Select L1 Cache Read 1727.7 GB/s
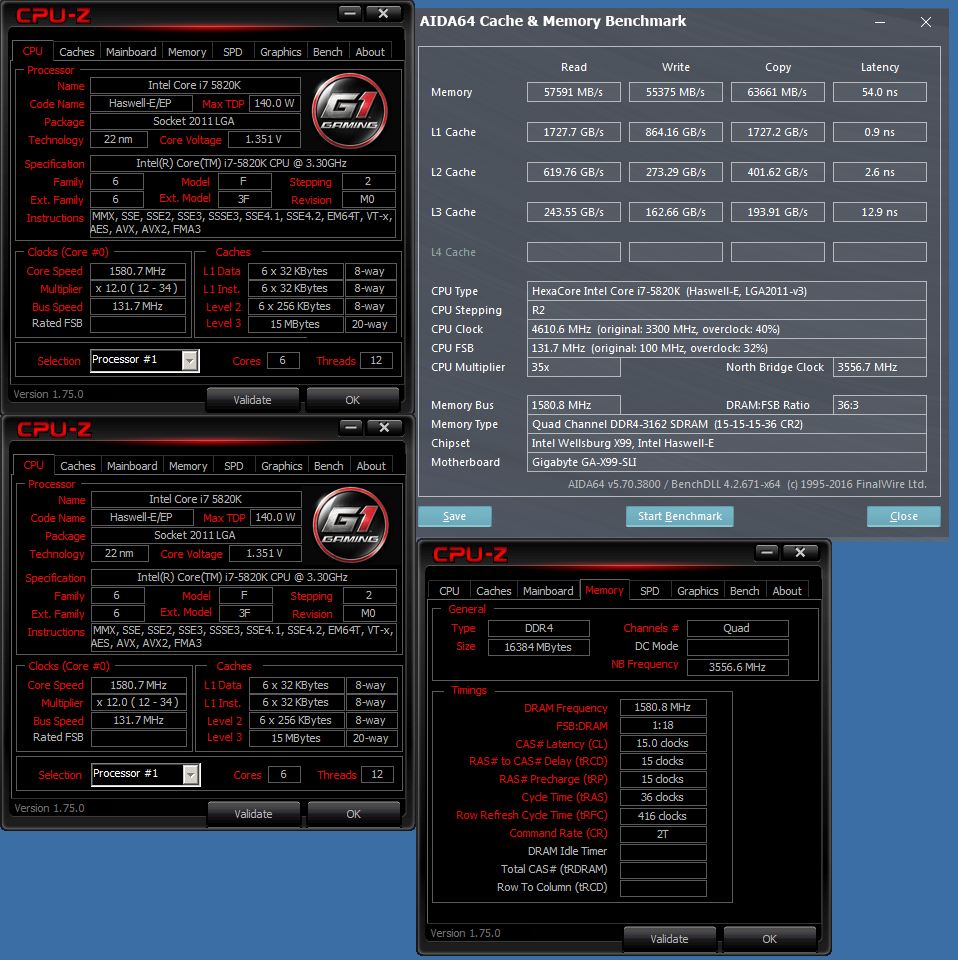The height and width of the screenshot is (960, 958). point(574,132)
